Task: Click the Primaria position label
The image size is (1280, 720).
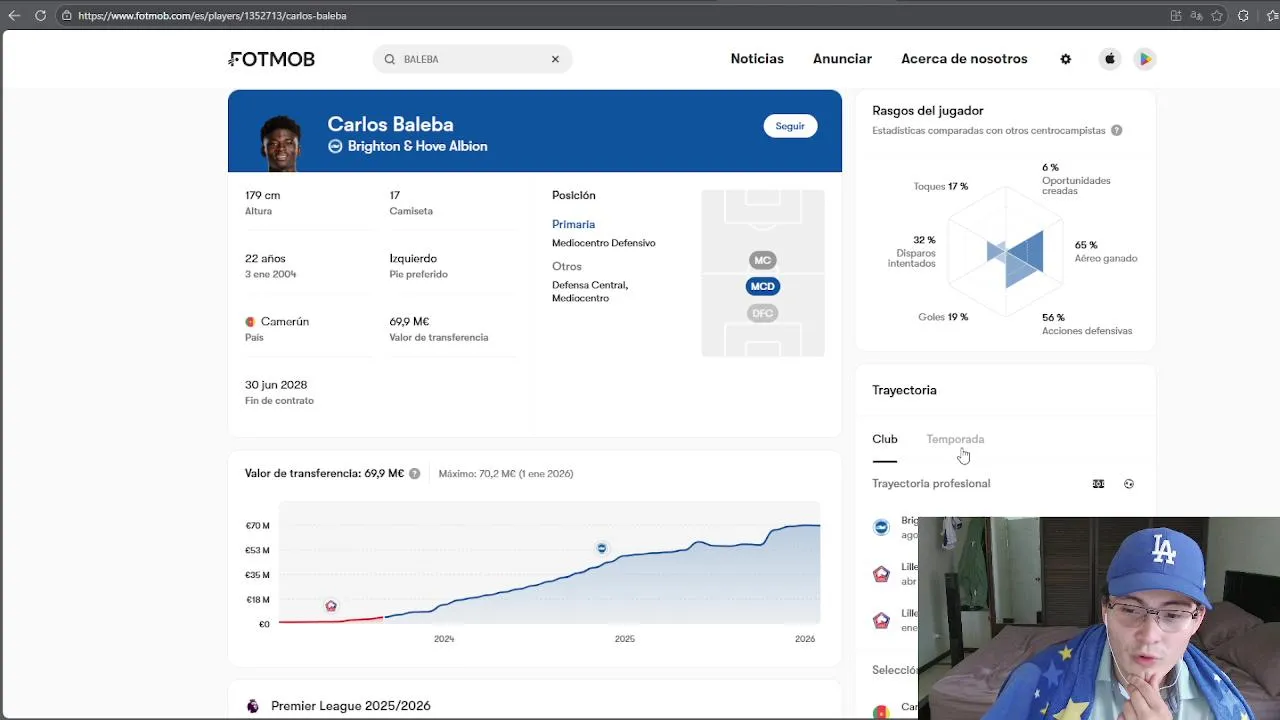Action: pos(573,224)
